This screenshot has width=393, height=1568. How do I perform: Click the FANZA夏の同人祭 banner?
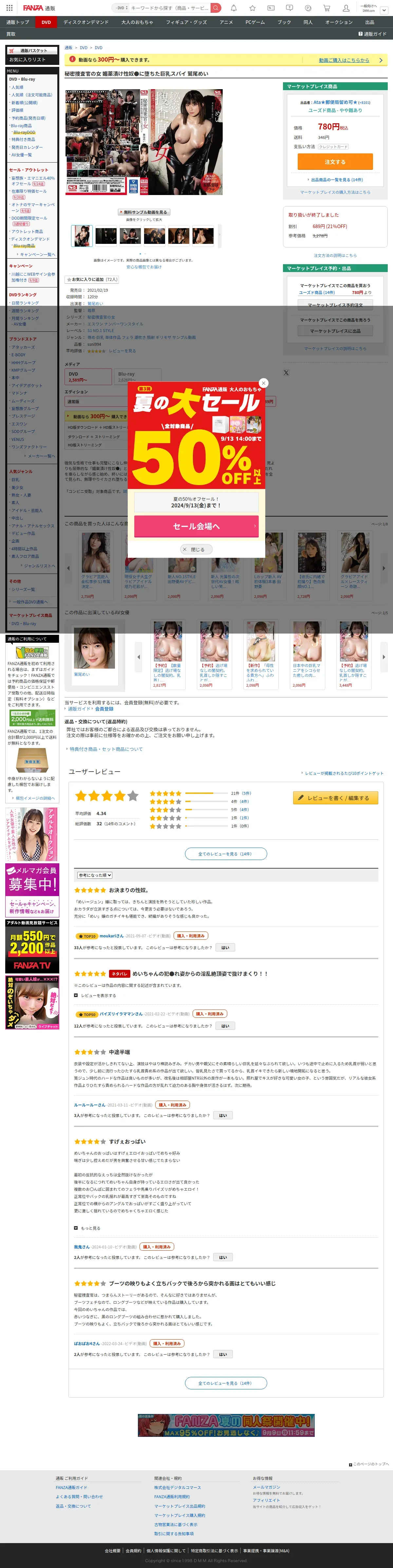pyautogui.click(x=226, y=1425)
